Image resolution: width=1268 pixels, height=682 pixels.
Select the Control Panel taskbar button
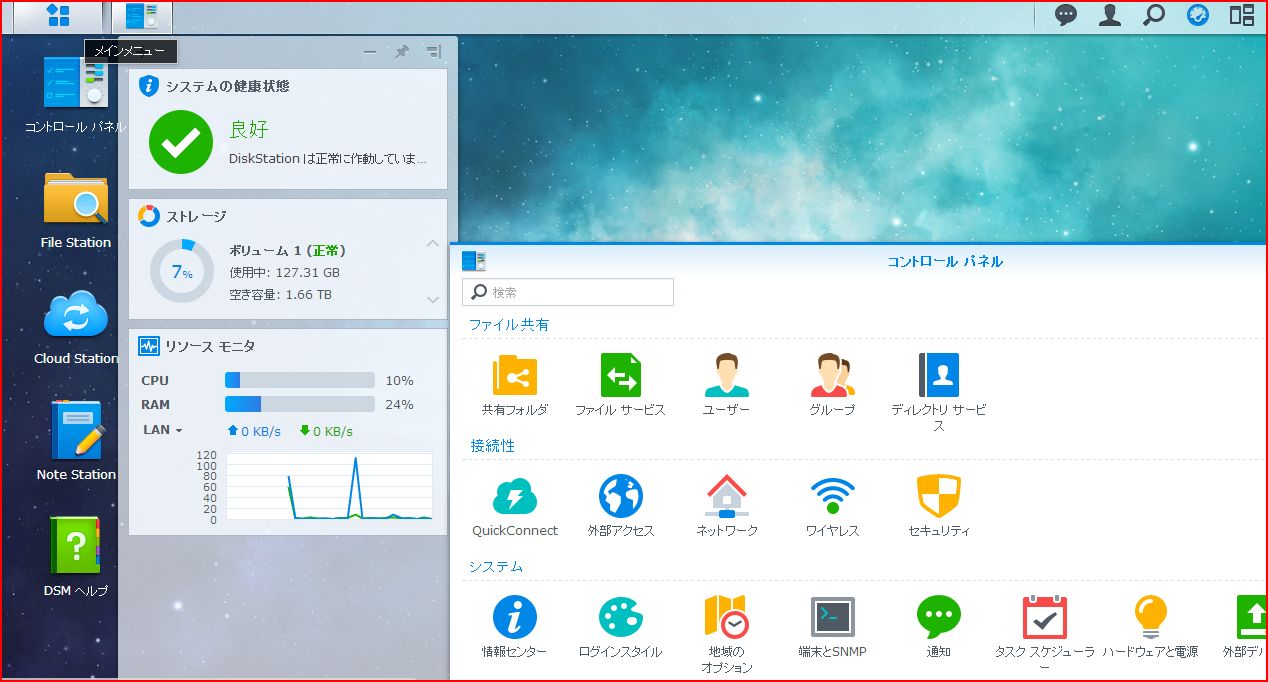[142, 16]
